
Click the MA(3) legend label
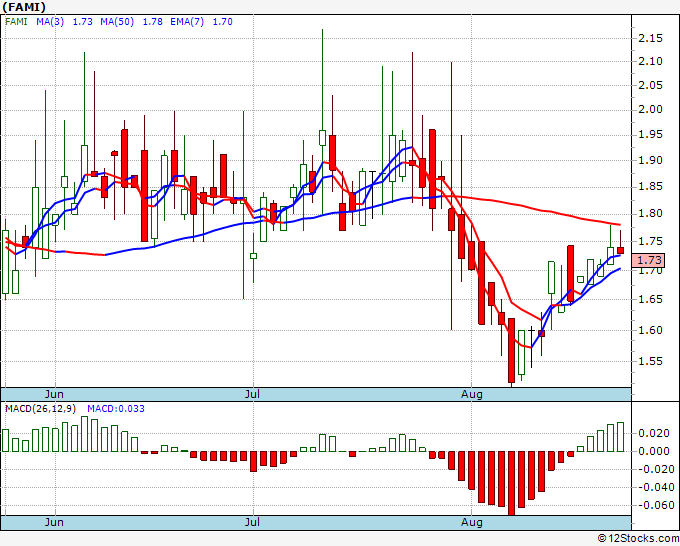click(x=50, y=22)
